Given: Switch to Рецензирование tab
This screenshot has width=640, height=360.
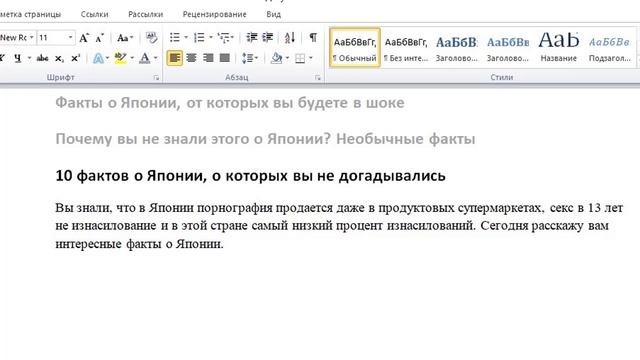Looking at the screenshot, I should 214,14.
